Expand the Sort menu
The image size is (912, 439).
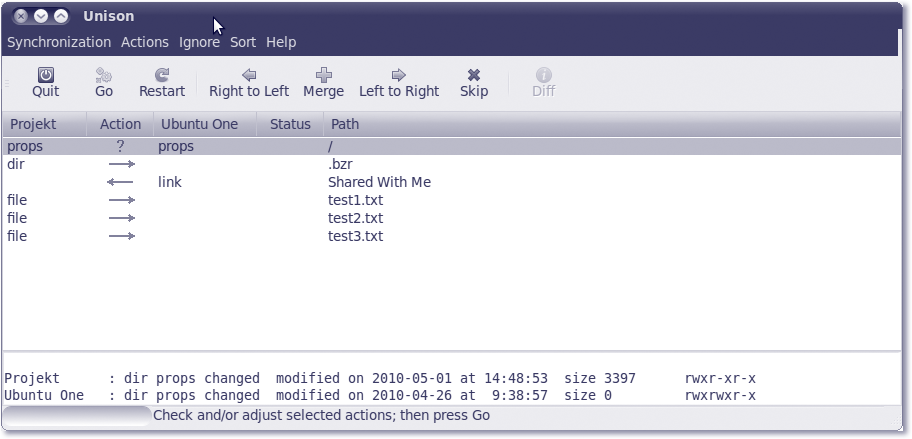[x=243, y=42]
